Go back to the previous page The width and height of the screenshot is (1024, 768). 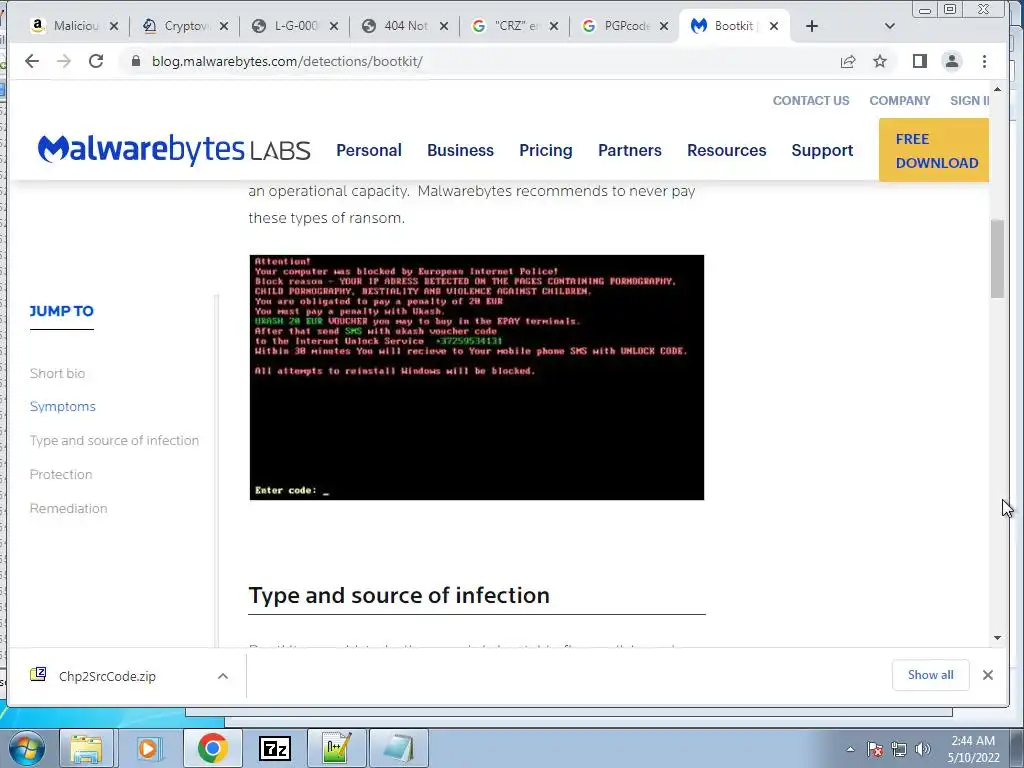(x=31, y=61)
